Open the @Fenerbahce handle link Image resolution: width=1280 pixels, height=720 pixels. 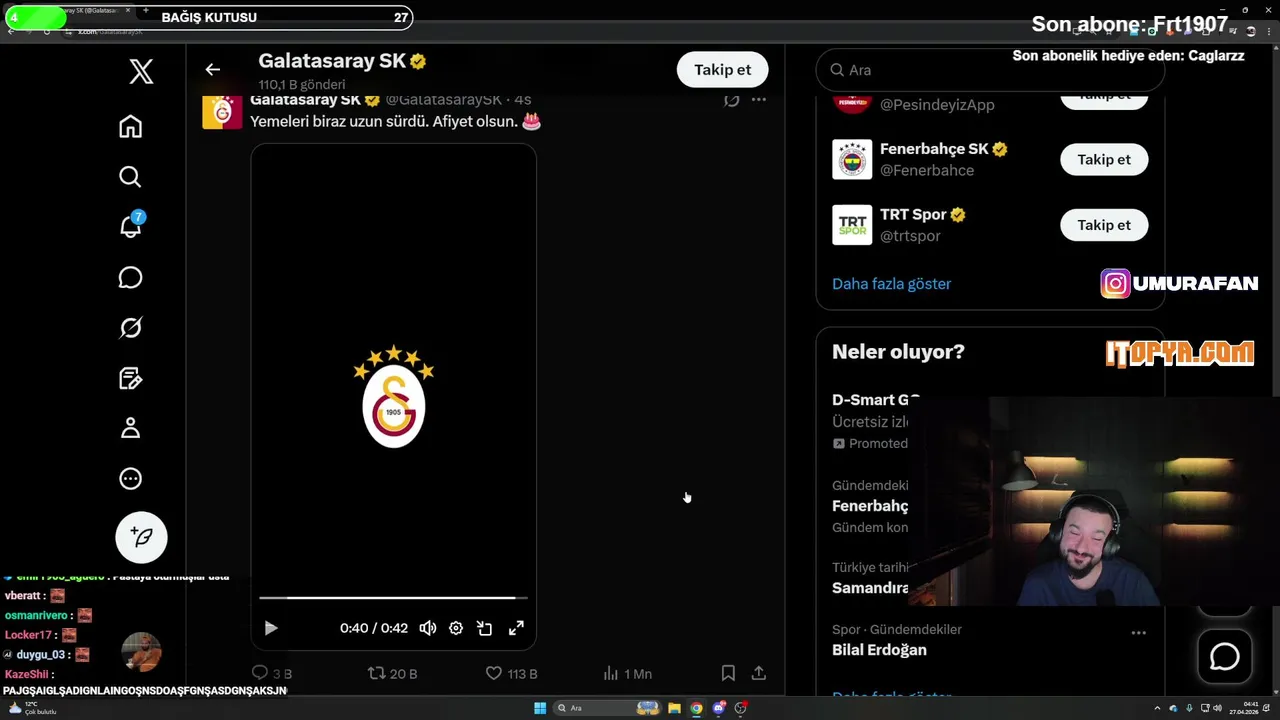tap(927, 171)
